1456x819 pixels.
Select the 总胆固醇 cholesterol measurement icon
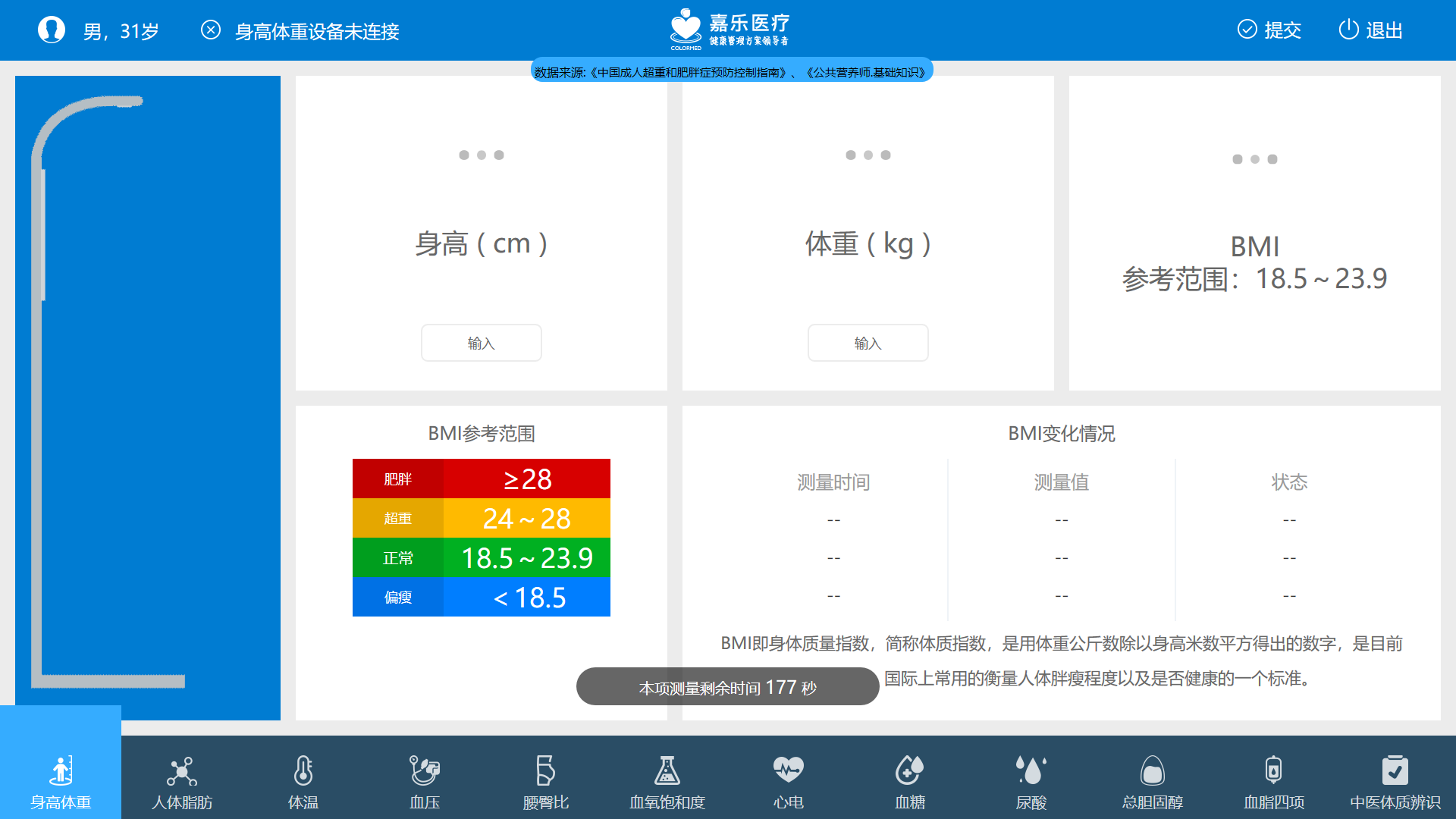[x=1152, y=777]
